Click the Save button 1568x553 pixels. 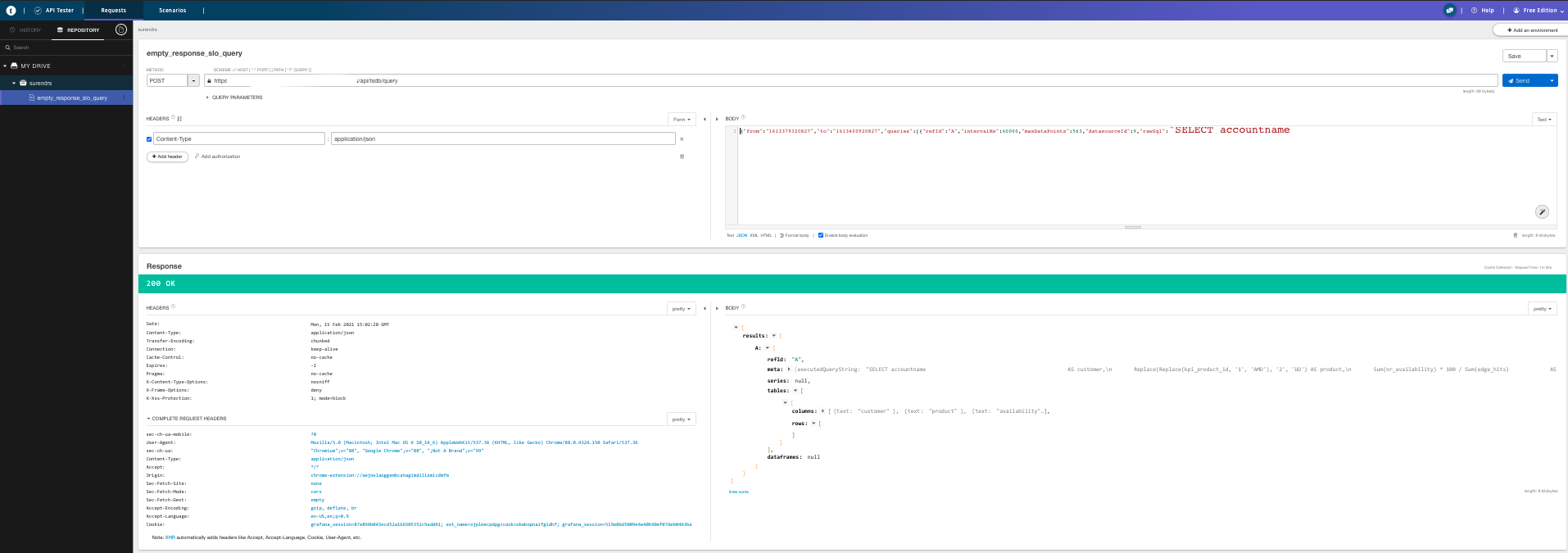1525,56
